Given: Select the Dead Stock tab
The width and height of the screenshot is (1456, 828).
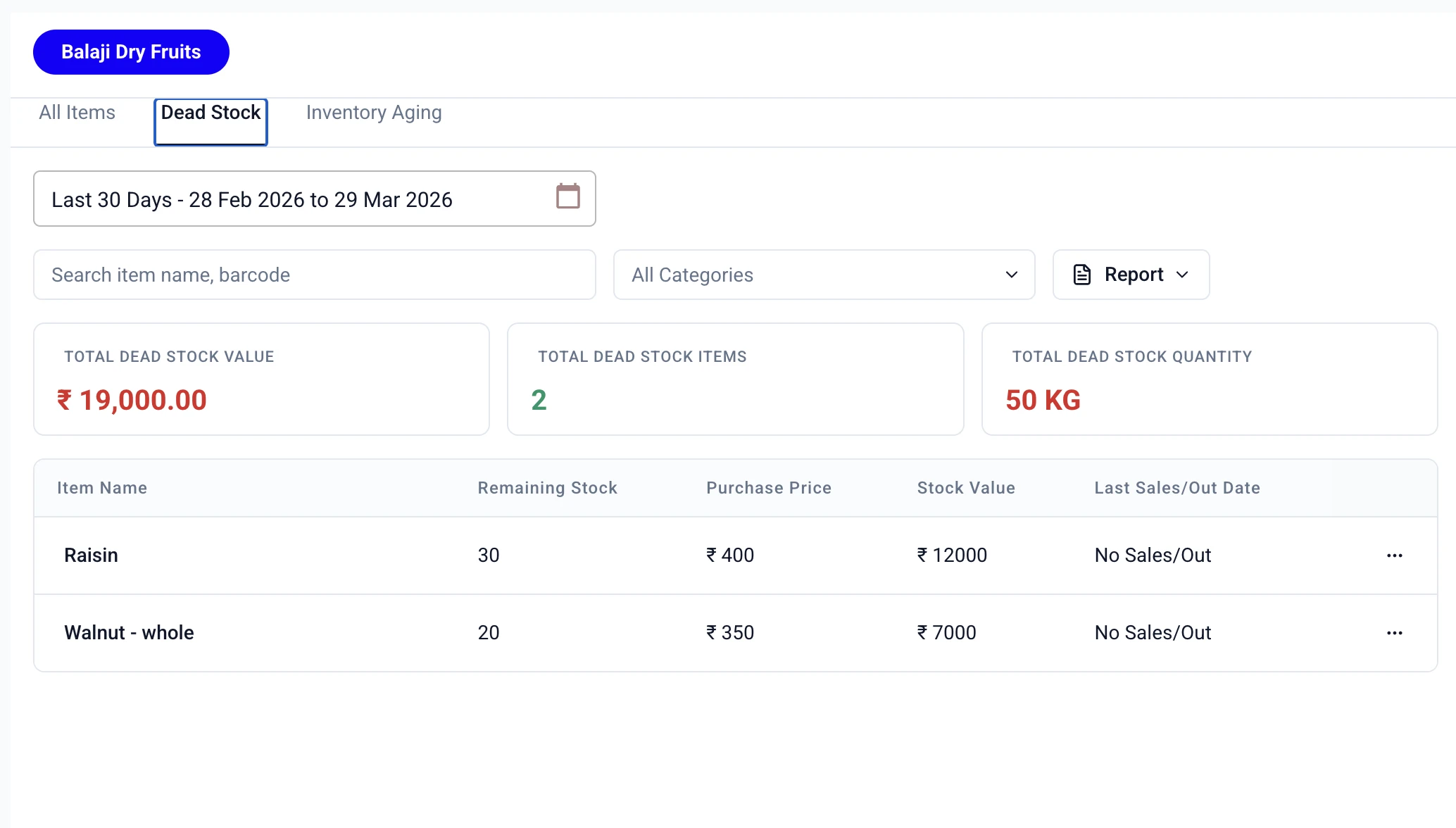Looking at the screenshot, I should click(211, 113).
